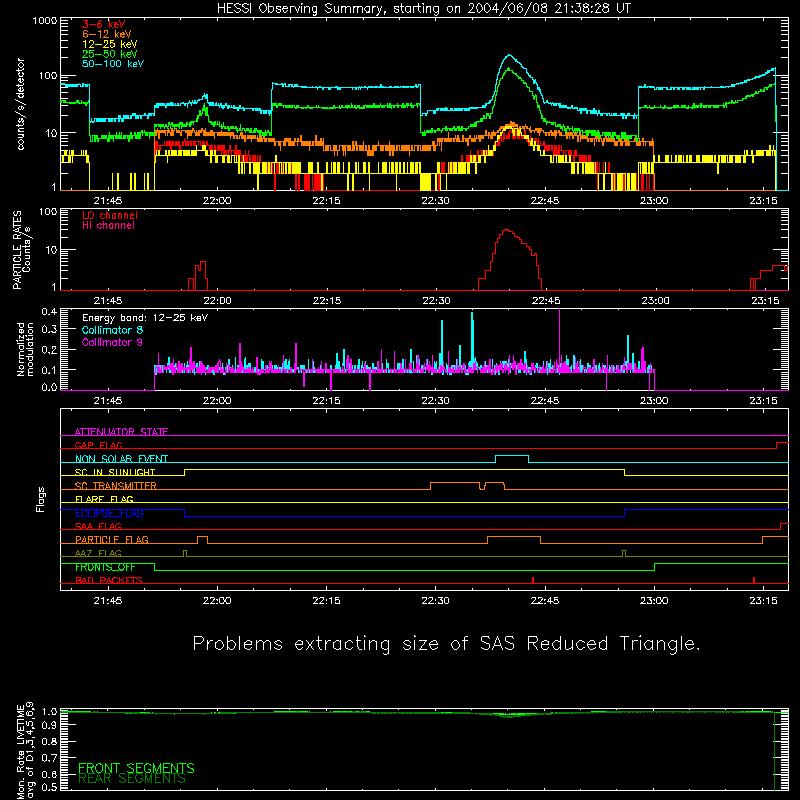The image size is (800, 800).
Task: Click the 0.7 tick on livetime axis
Action: 49,758
